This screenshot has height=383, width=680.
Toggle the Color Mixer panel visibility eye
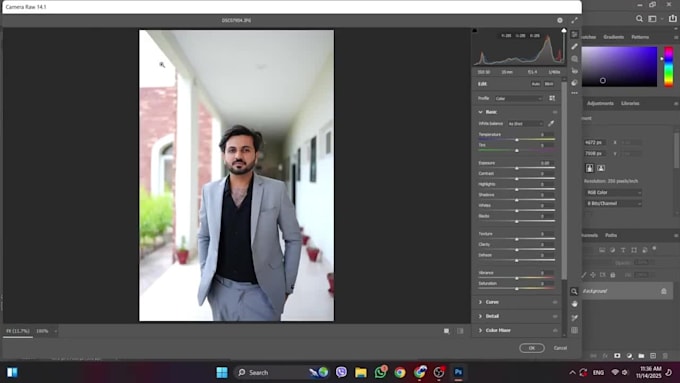pyautogui.click(x=555, y=331)
